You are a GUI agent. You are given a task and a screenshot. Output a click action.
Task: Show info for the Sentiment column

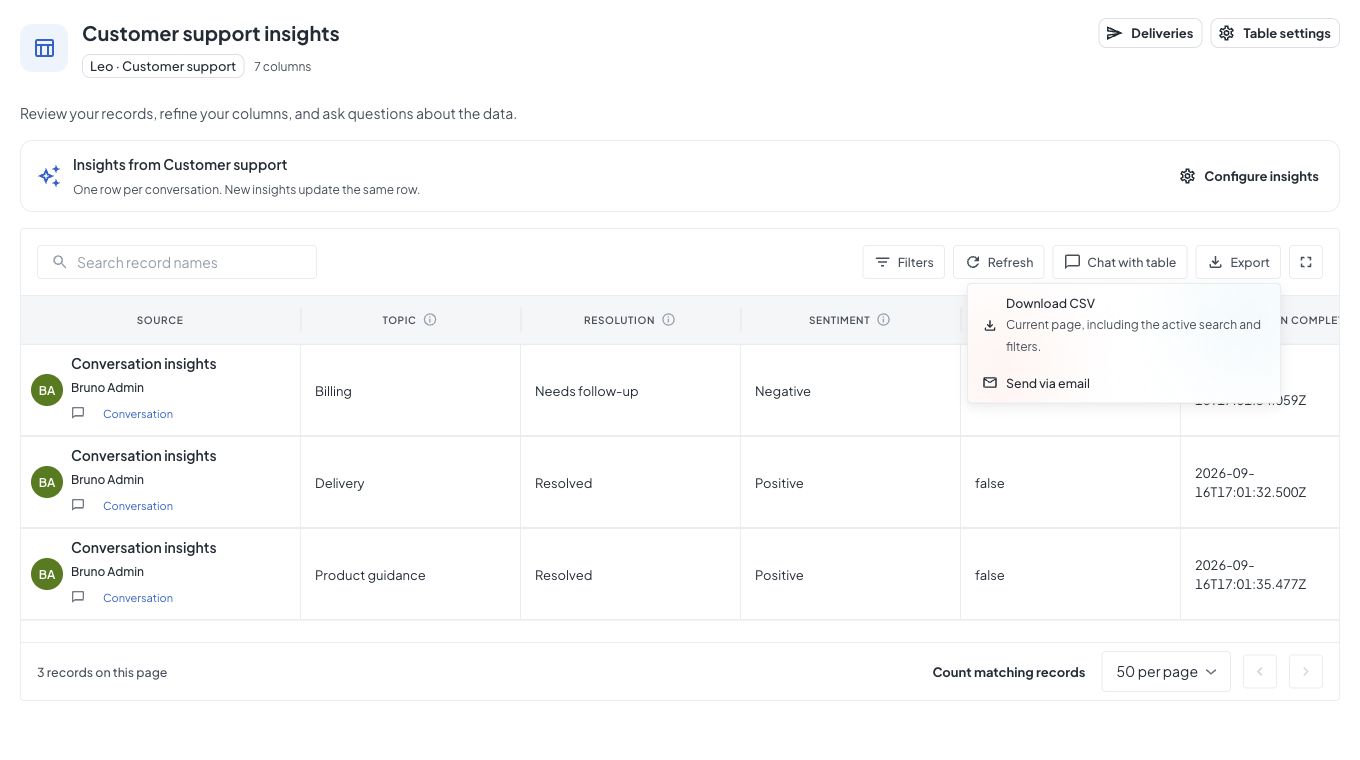884,320
